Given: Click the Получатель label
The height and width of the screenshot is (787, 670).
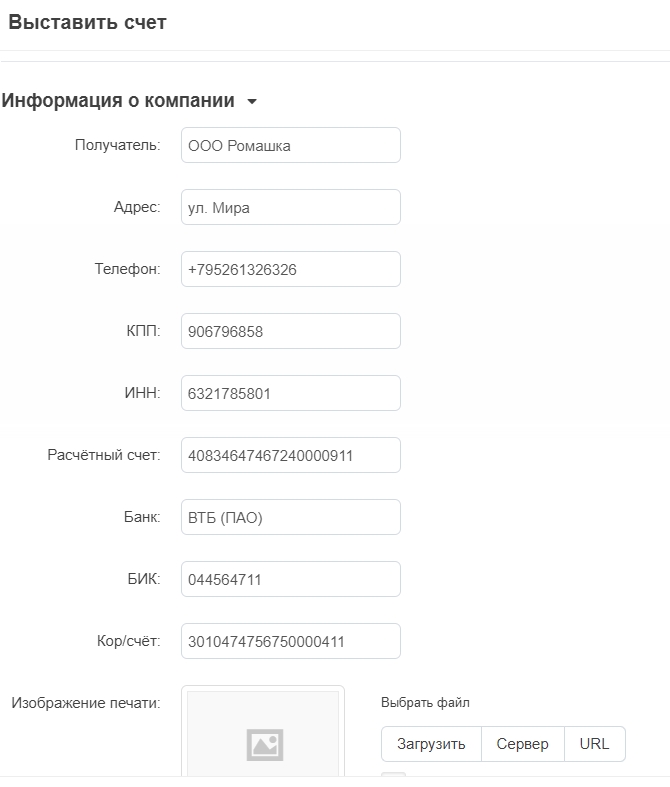Looking at the screenshot, I should coord(117,145).
